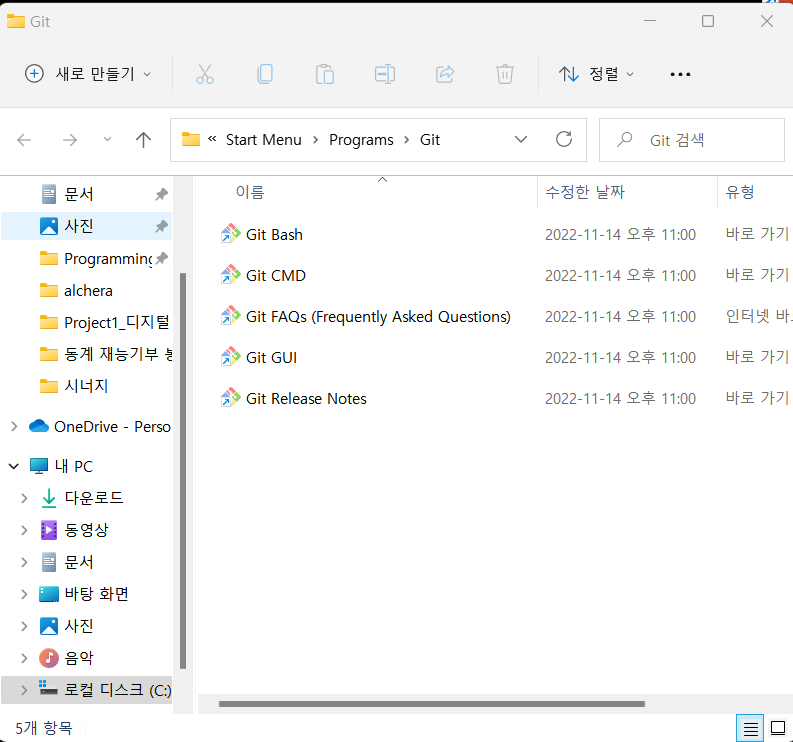793x742 pixels.
Task: Refresh the Git folder view
Action: pos(564,139)
